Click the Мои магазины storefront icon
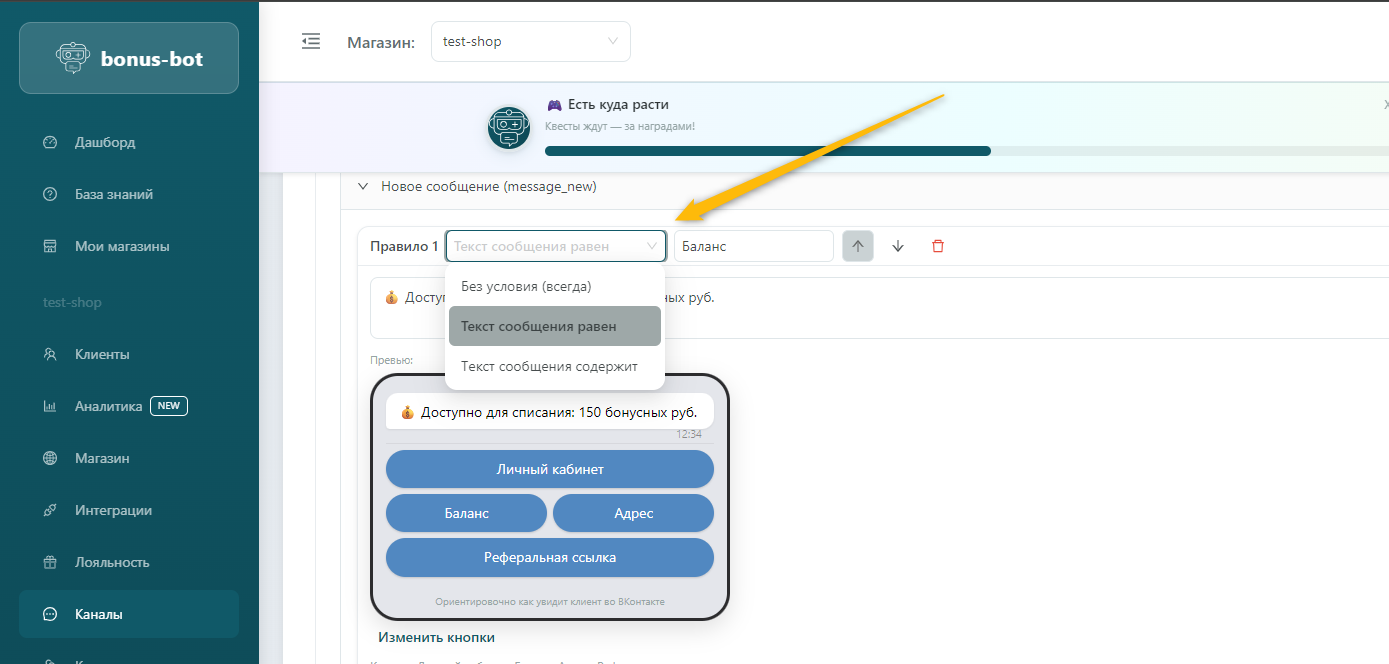Viewport: 1389px width, 664px height. coord(50,246)
